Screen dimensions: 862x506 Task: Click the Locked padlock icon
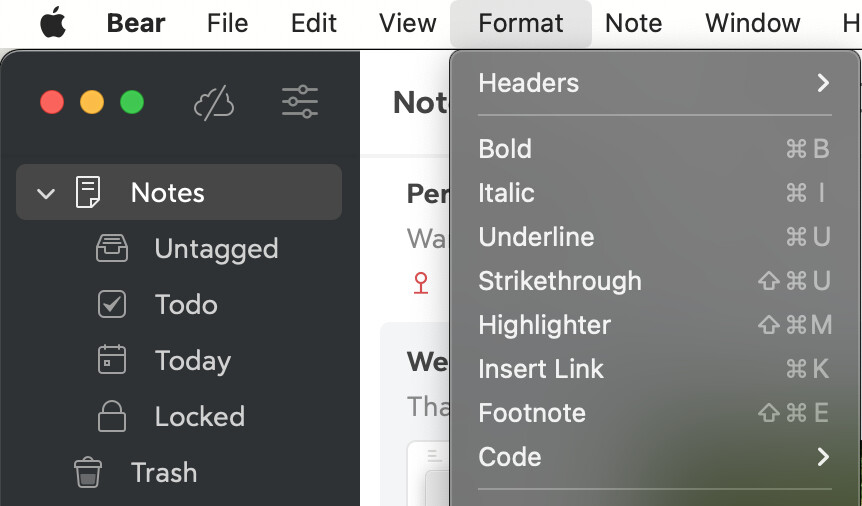coord(112,416)
